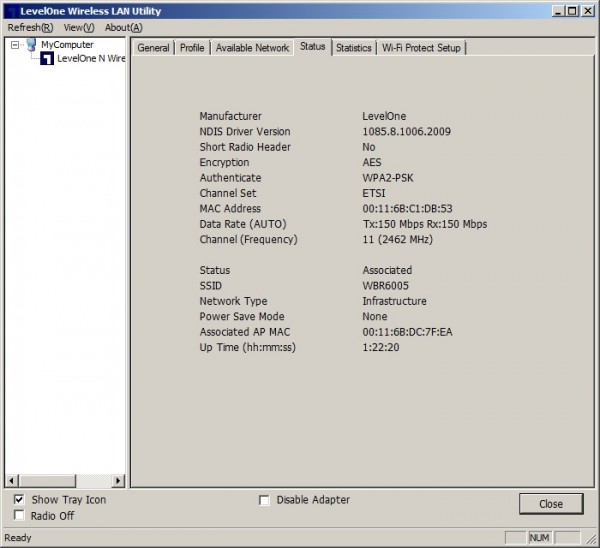
Task: Open the Available Network tab
Action: pos(252,48)
